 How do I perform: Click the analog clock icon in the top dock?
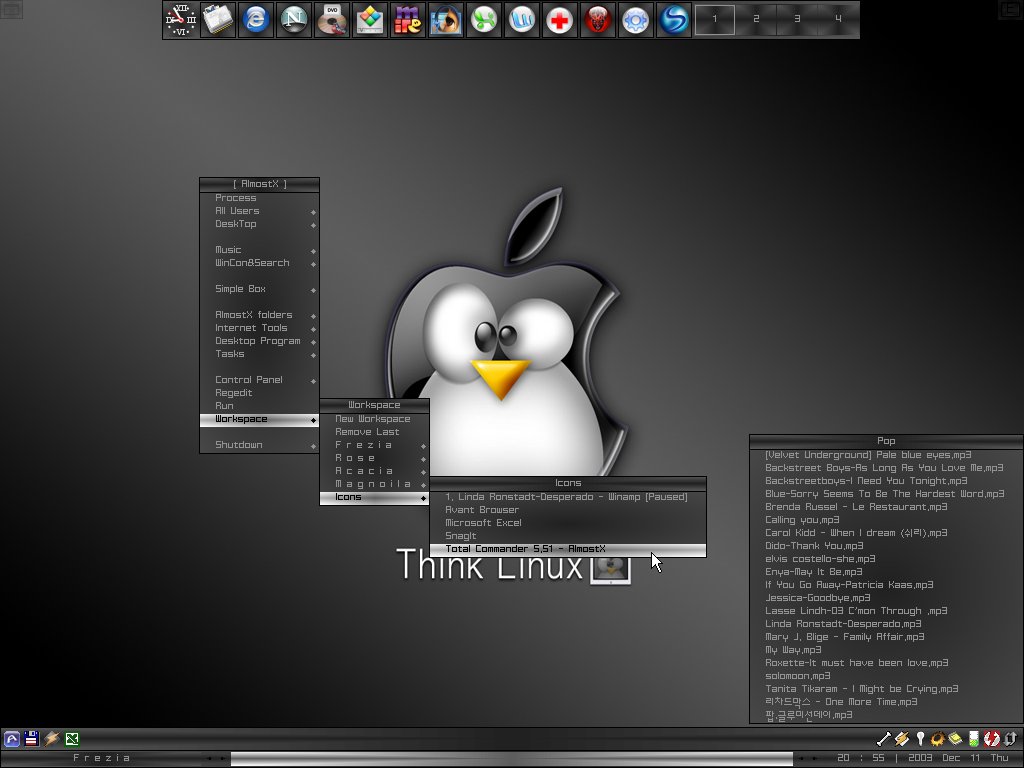(x=180, y=20)
